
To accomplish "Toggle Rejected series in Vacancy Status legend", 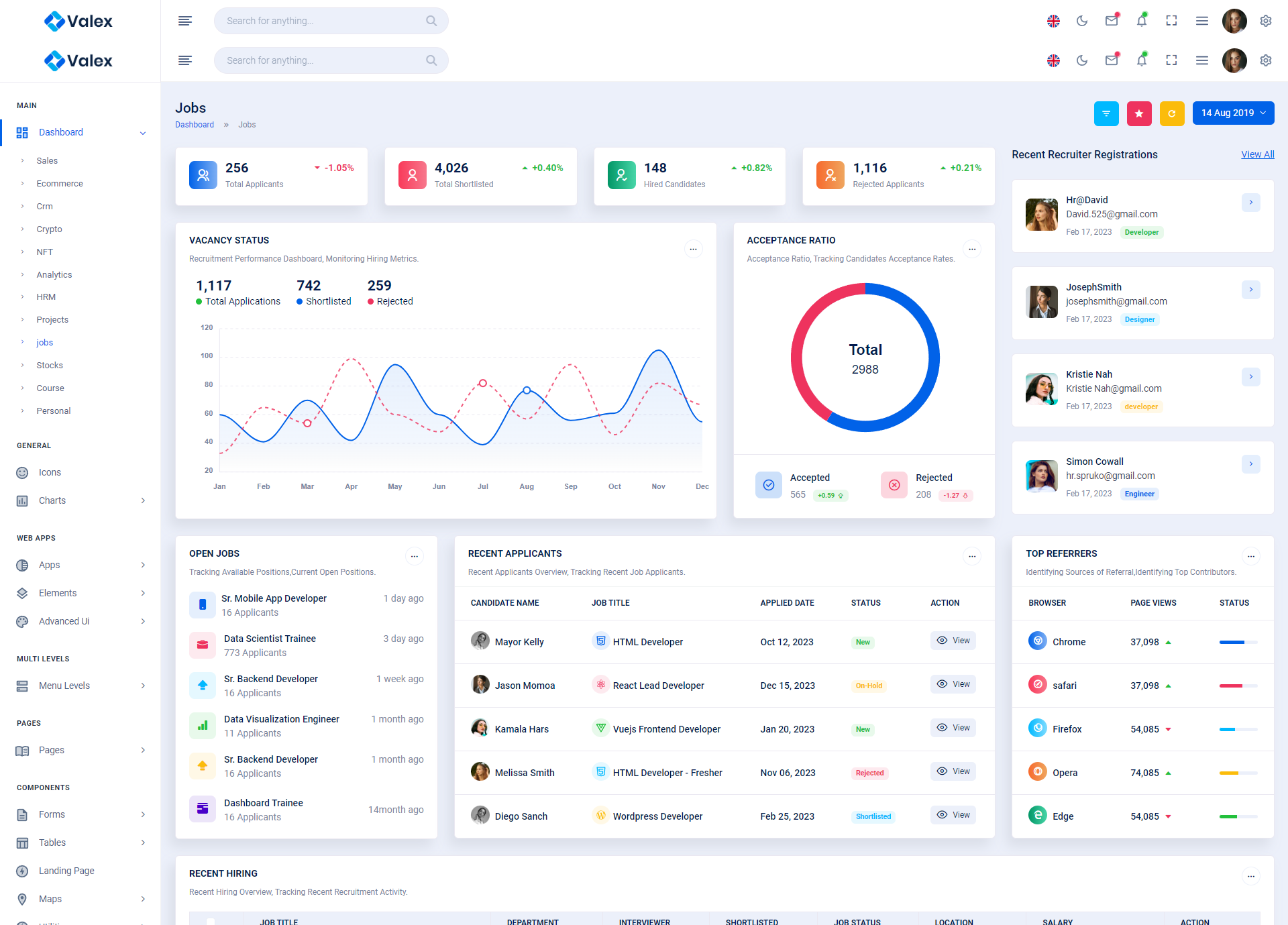I will point(390,302).
